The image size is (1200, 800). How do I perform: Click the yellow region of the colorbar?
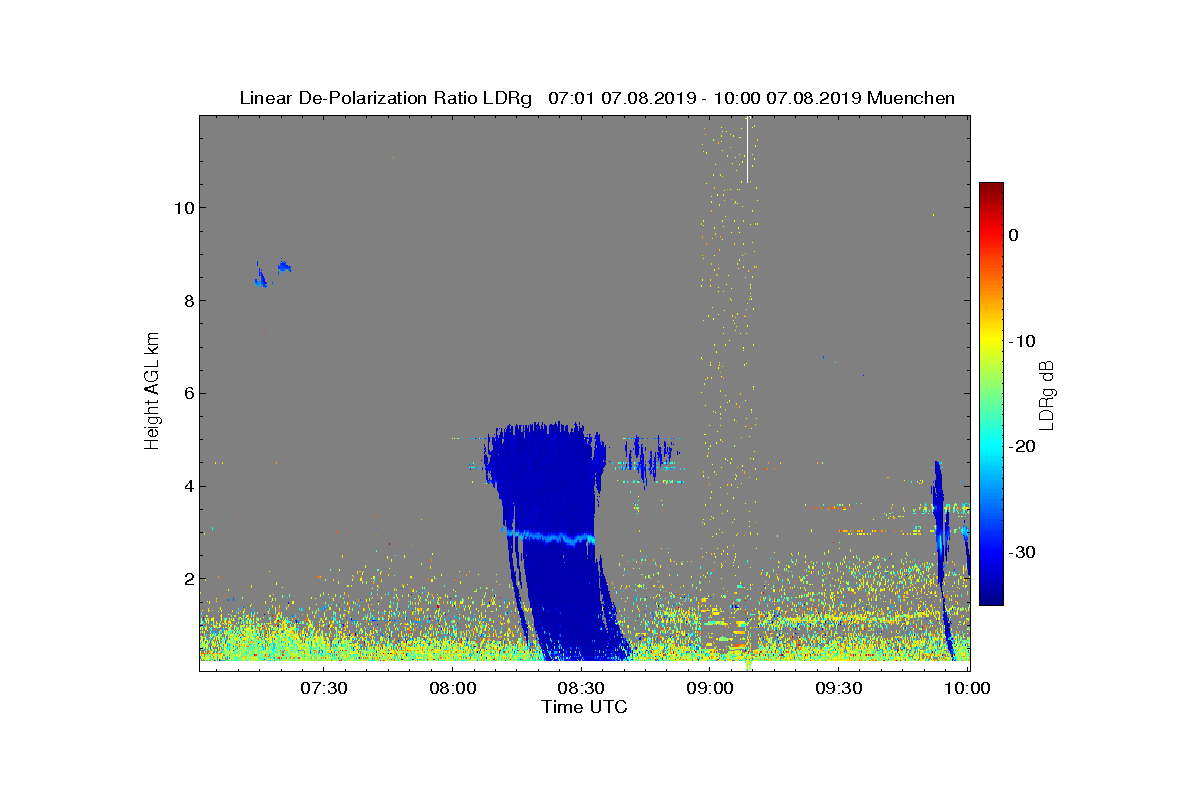coord(991,340)
